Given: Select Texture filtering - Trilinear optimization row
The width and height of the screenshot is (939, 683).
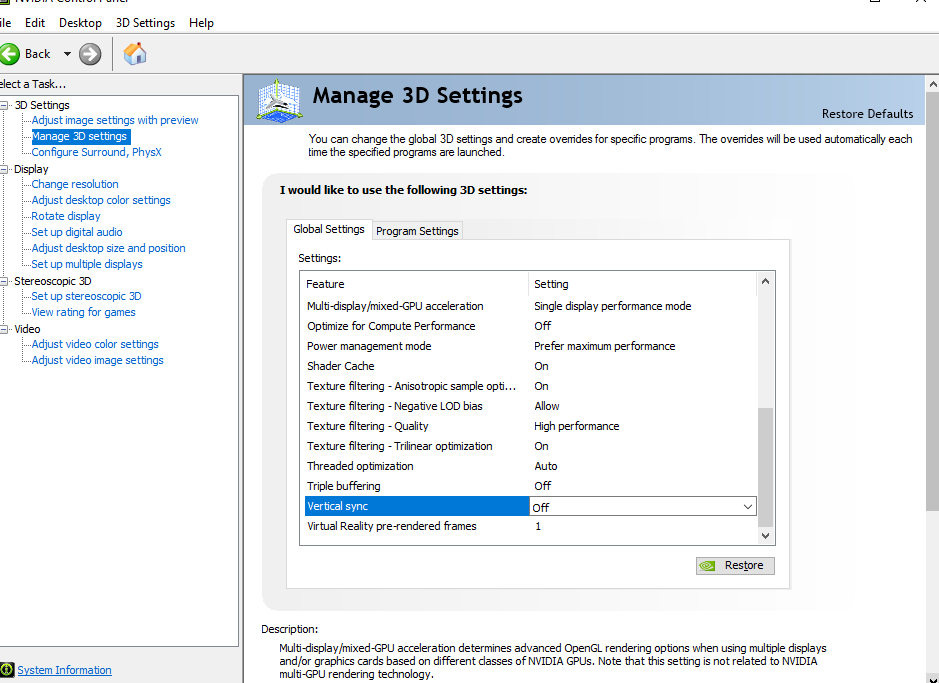Looking at the screenshot, I should (x=531, y=447).
